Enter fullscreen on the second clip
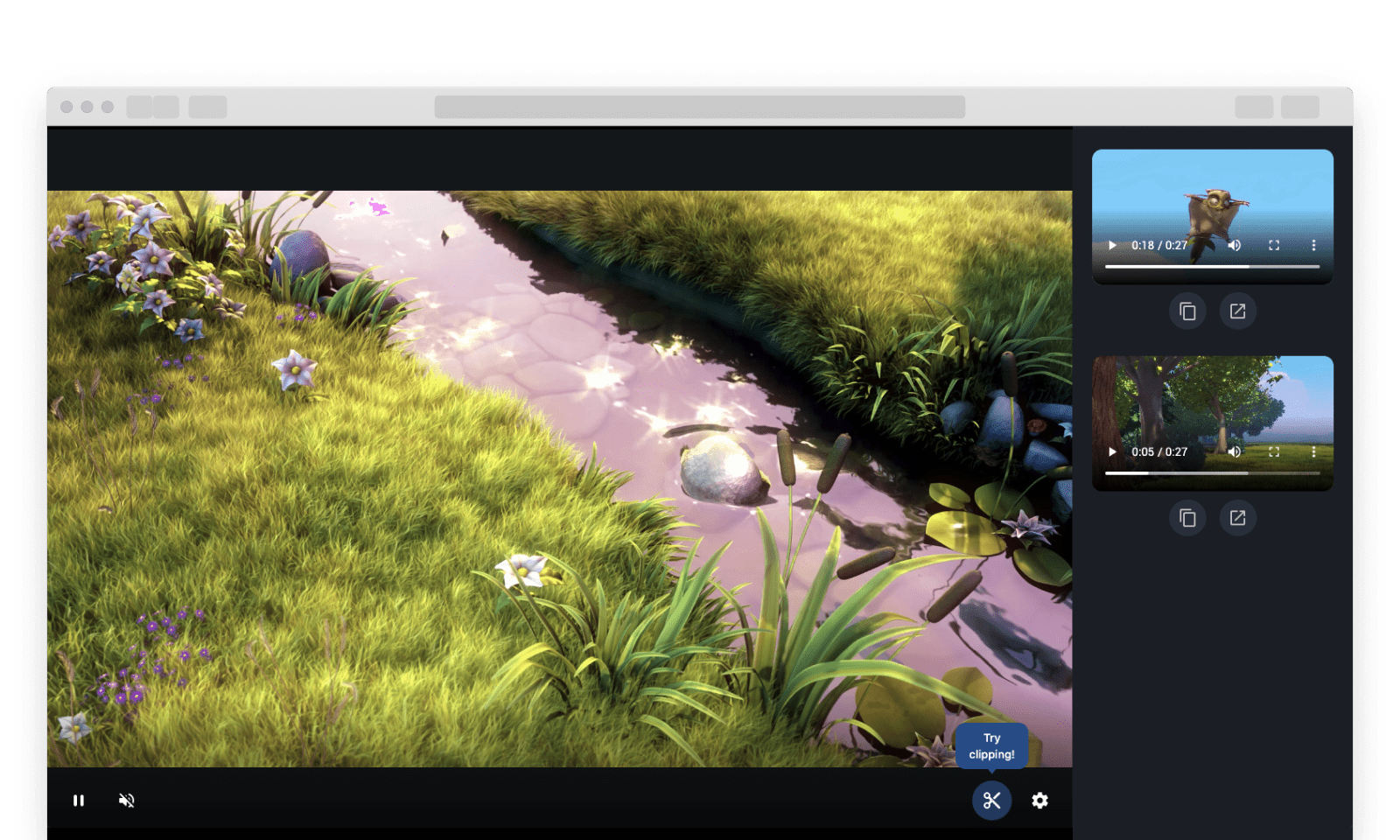The width and height of the screenshot is (1400, 840). (1274, 452)
